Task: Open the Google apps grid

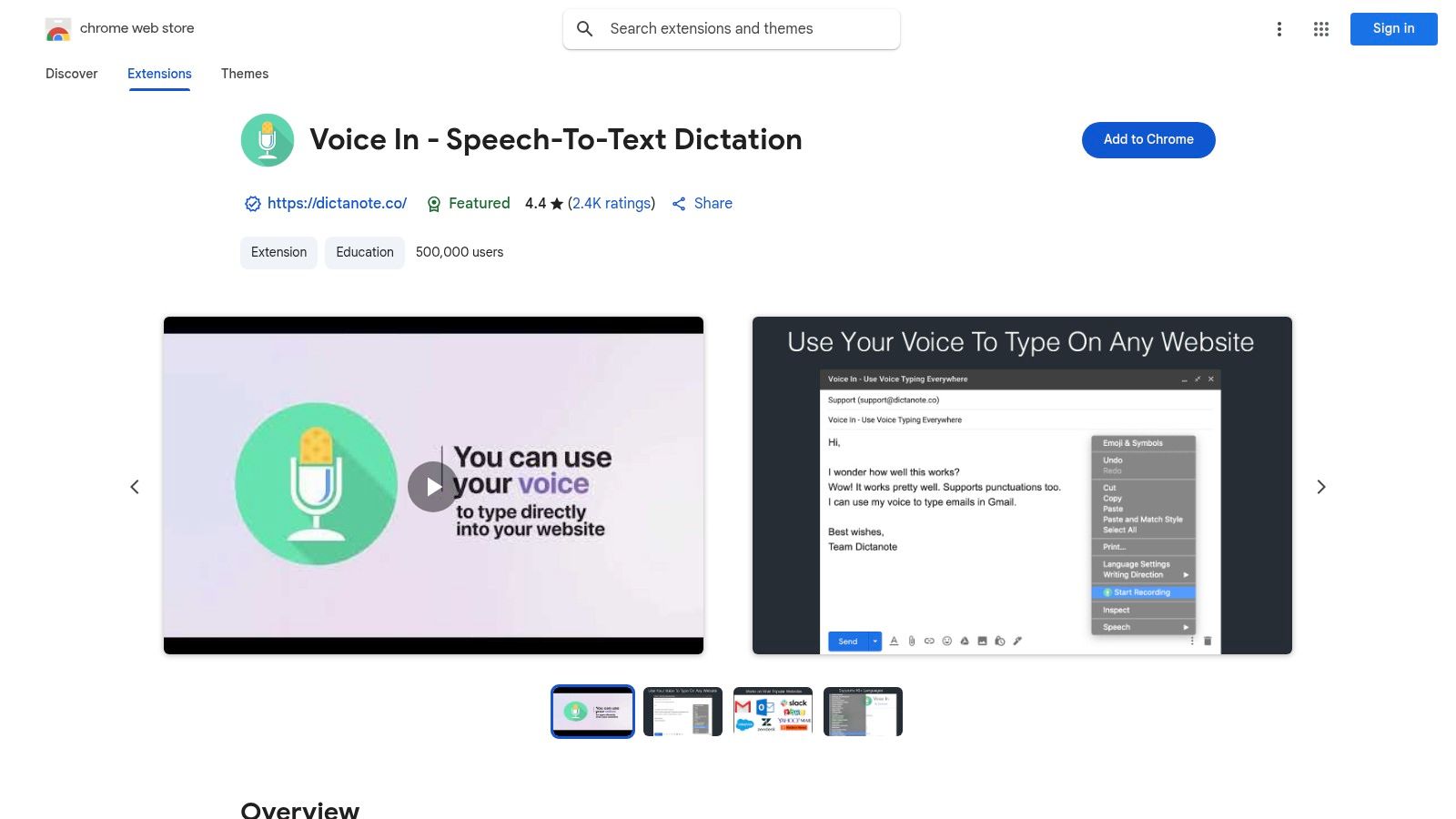Action: pyautogui.click(x=1321, y=29)
